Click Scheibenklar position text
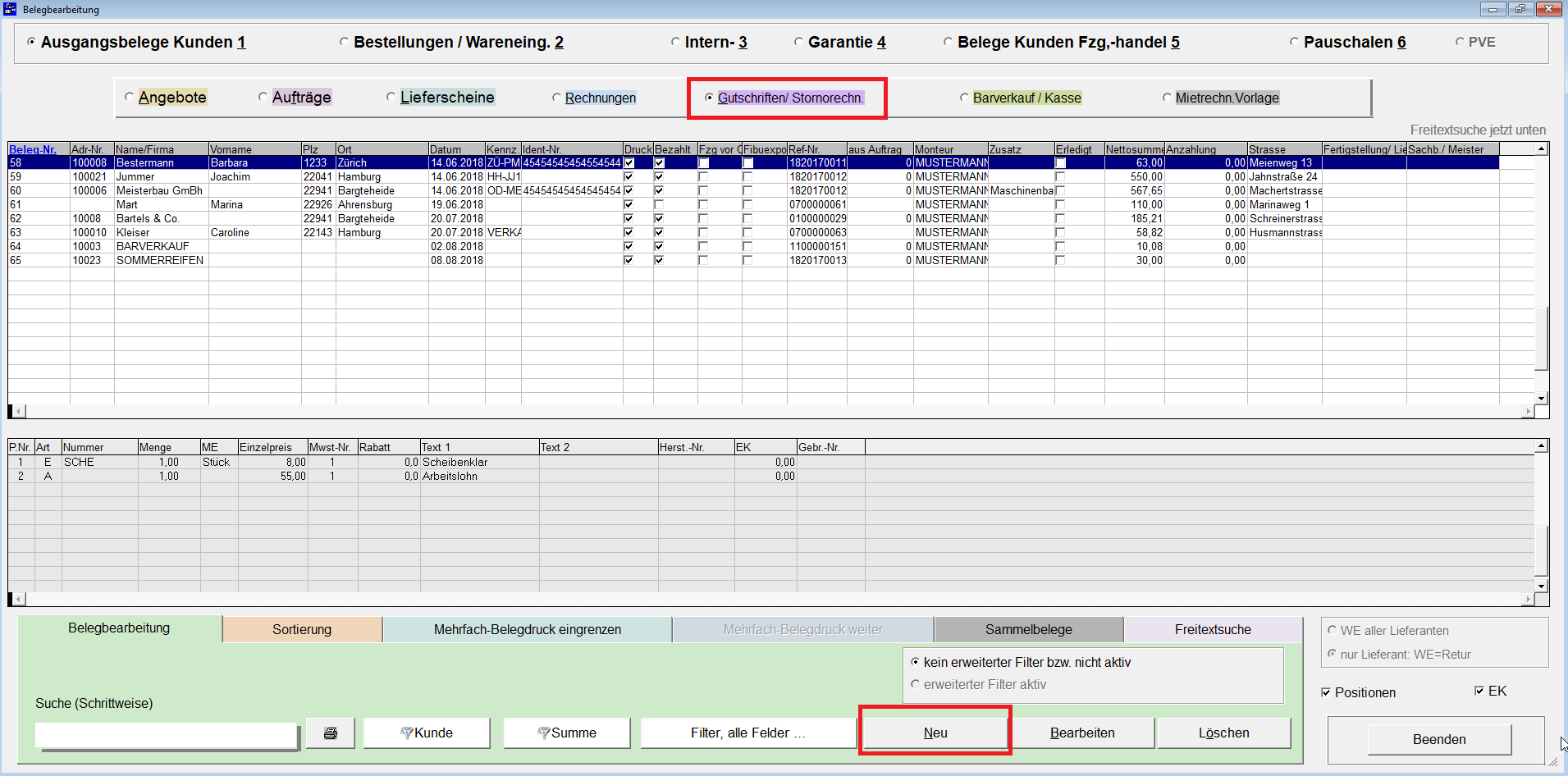Image resolution: width=1568 pixels, height=776 pixels. [455, 462]
